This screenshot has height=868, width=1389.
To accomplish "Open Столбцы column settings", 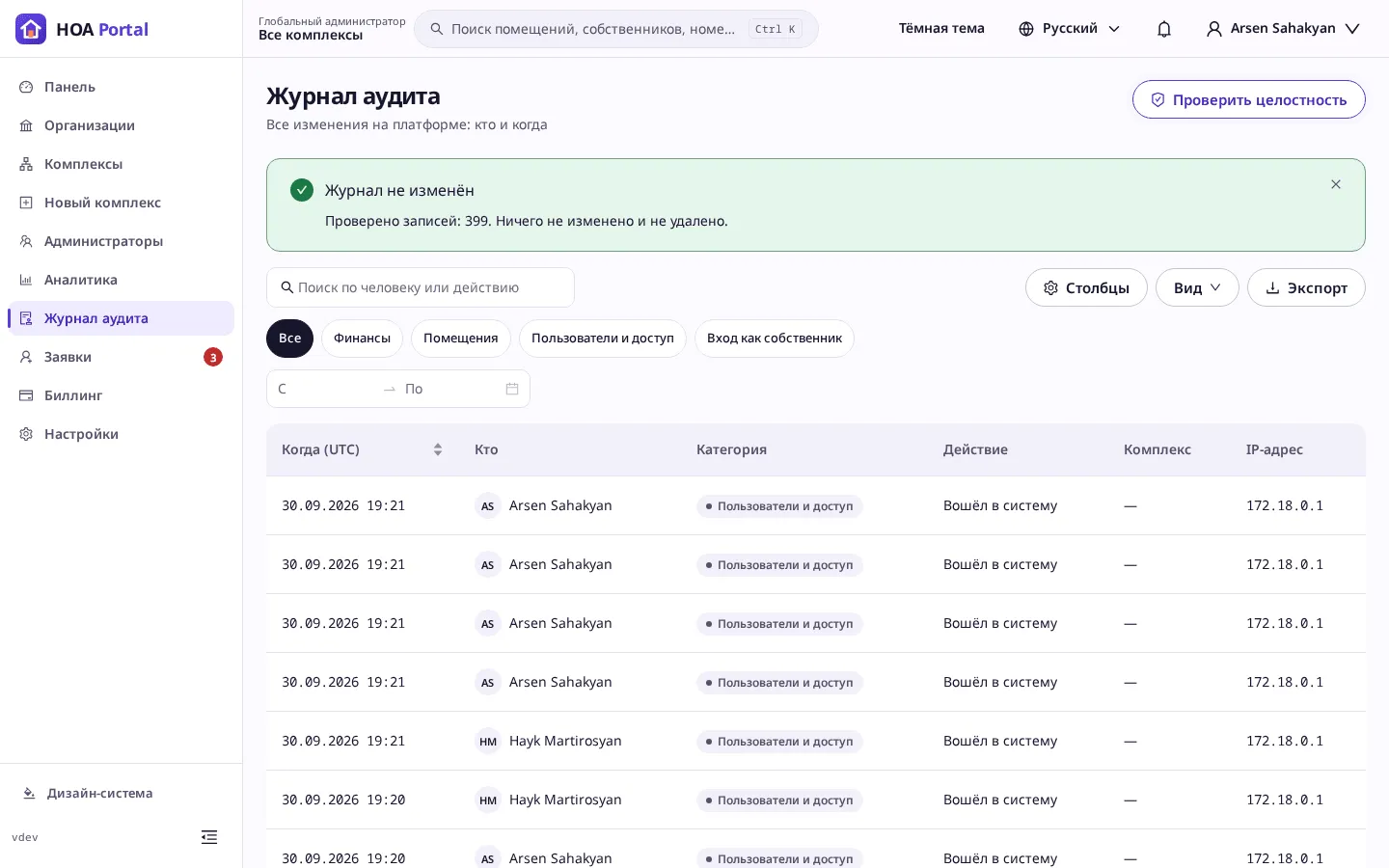I will pos(1086,287).
